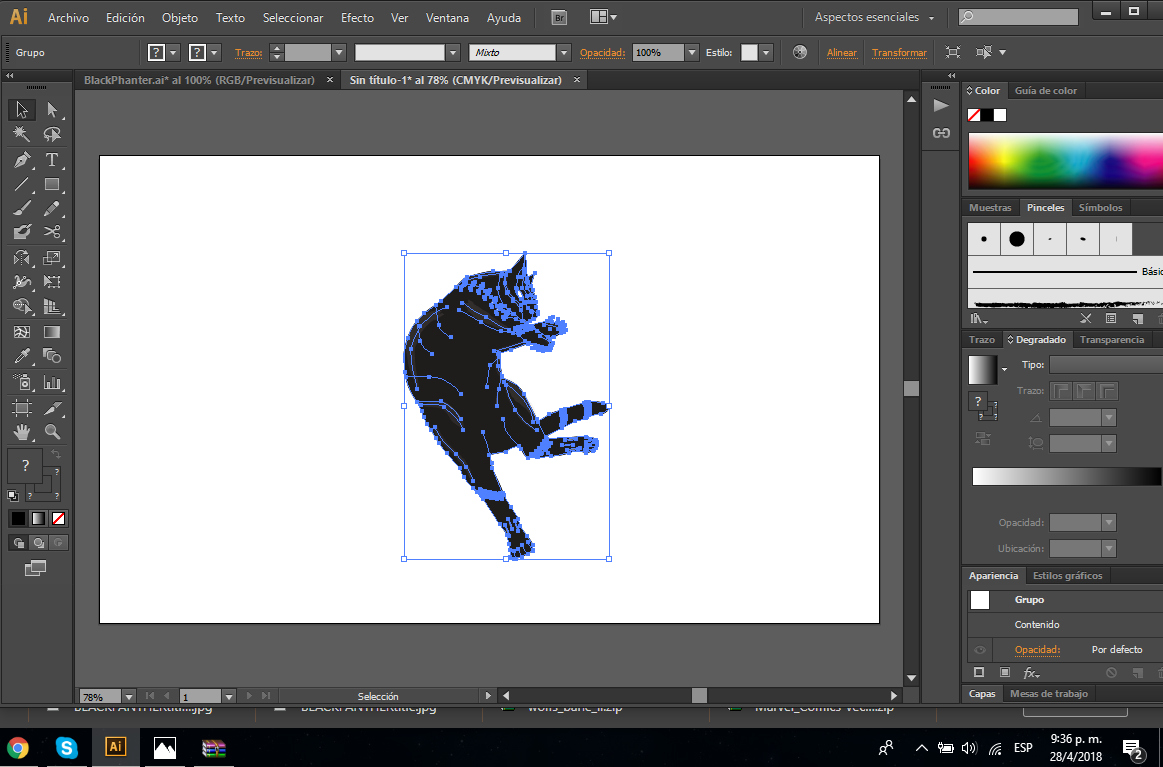Expand the Aspectos esenciales workspace dropdown
Viewport: 1163px width, 767px height.
pyautogui.click(x=931, y=18)
